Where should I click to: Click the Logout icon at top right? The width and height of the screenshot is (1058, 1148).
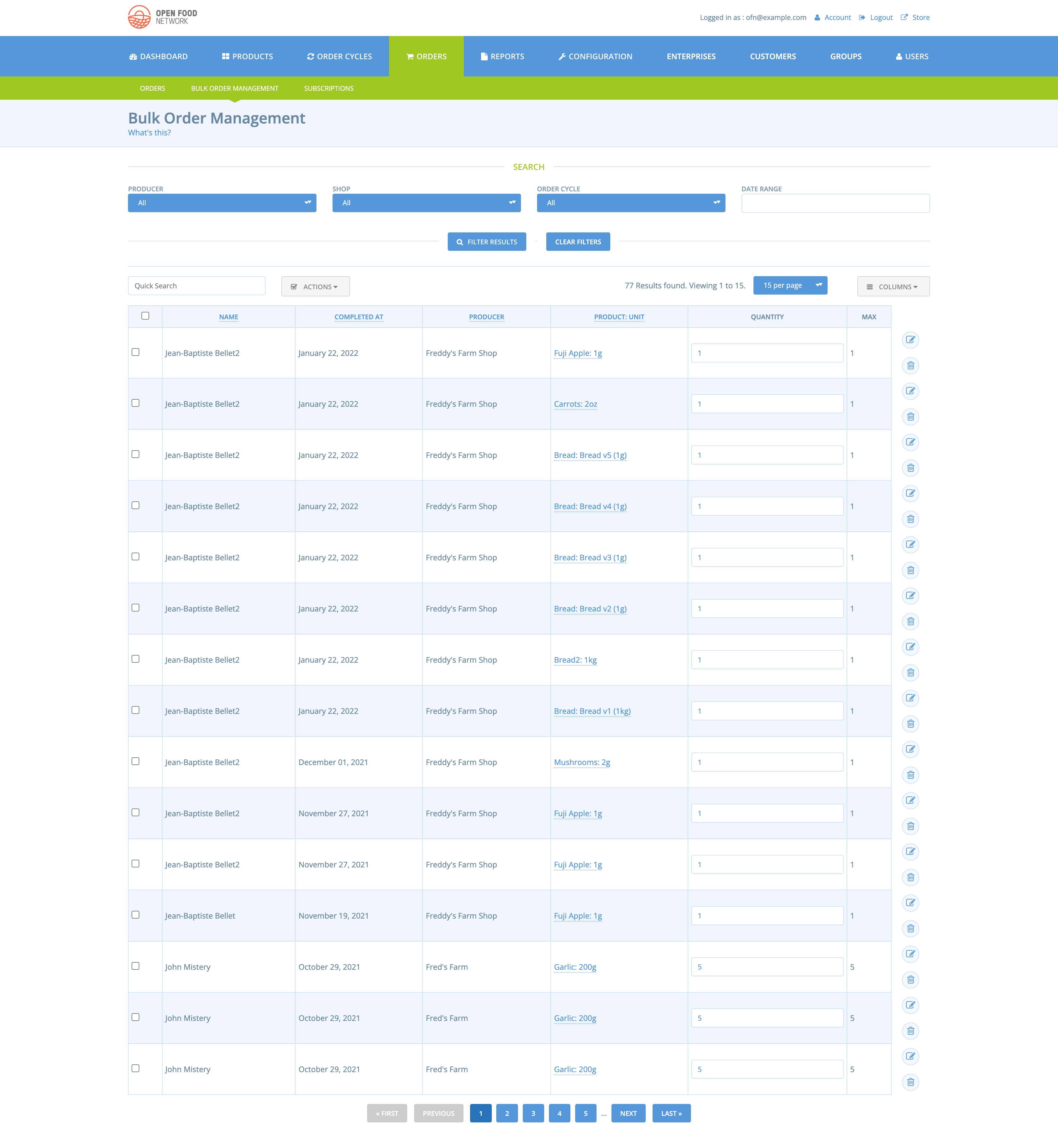pos(862,17)
